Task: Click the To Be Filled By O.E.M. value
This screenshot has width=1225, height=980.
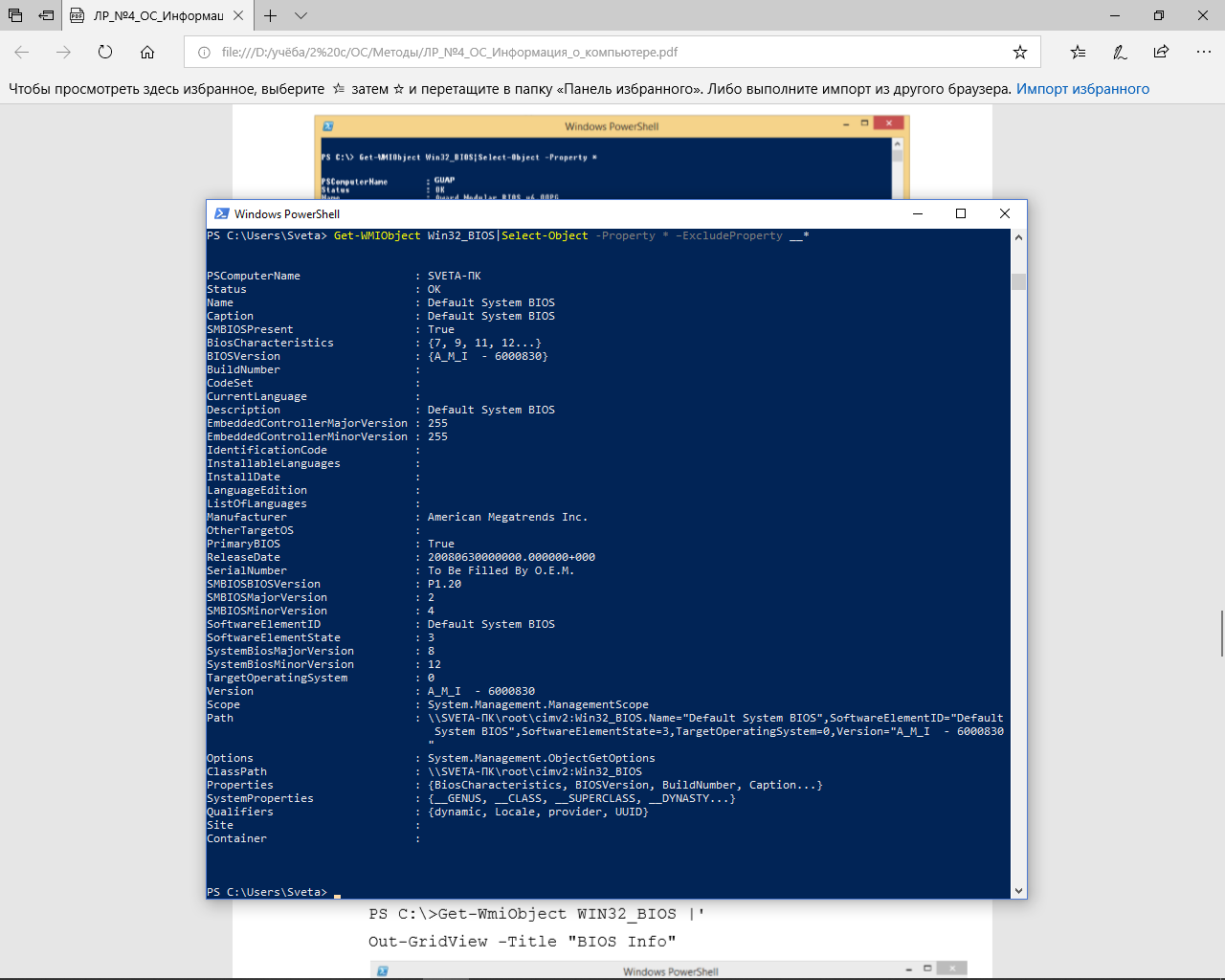Action: (501, 570)
